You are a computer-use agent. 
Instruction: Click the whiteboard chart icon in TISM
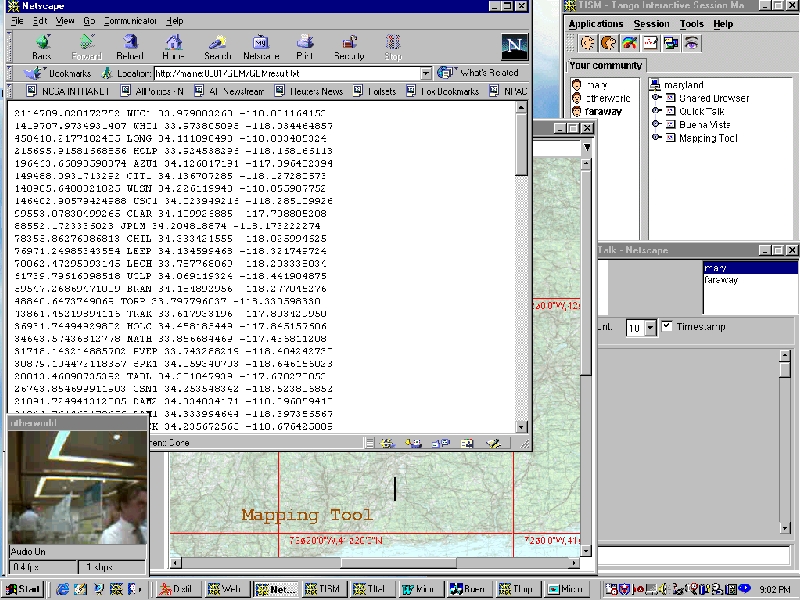click(x=650, y=43)
